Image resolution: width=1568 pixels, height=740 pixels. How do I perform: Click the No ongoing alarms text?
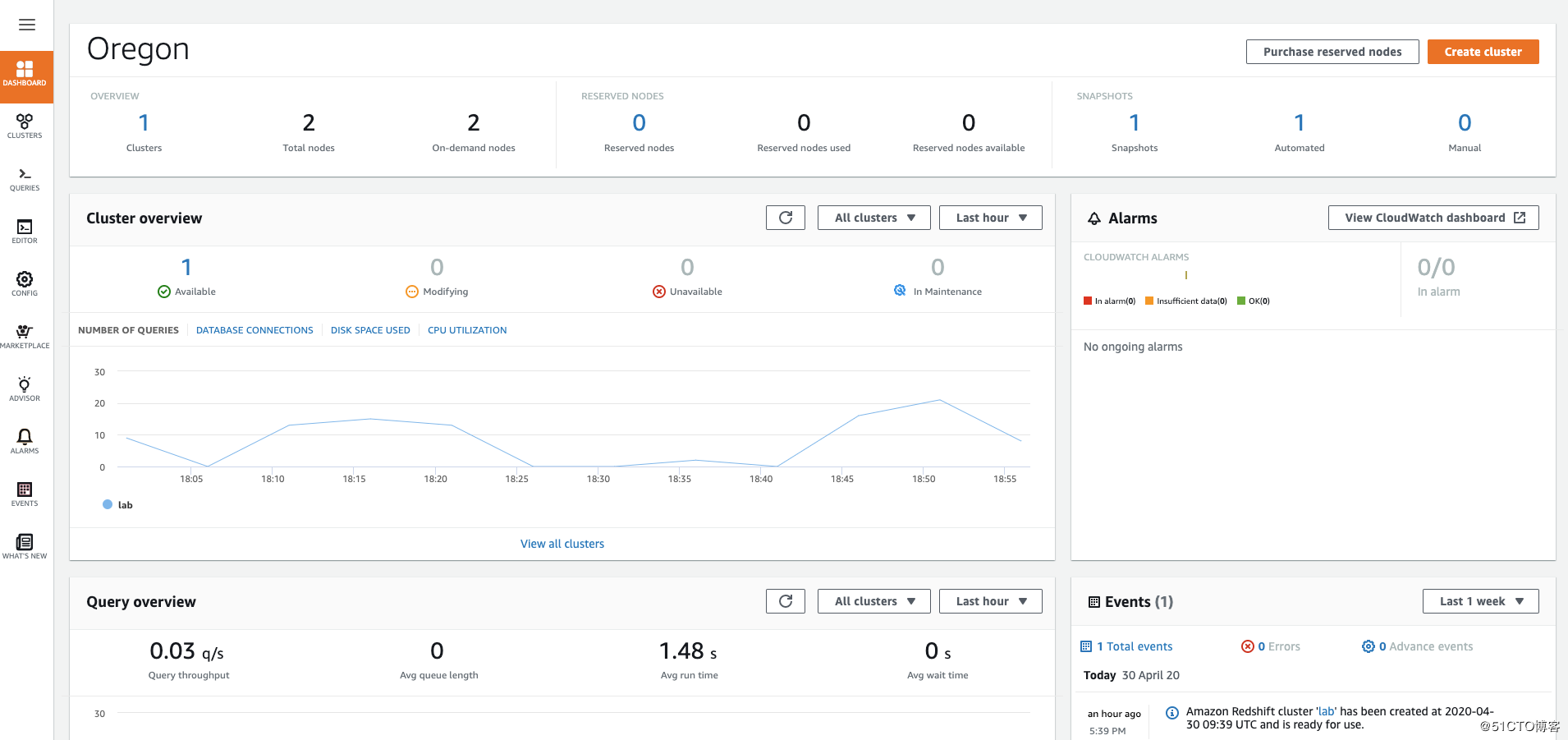coord(1133,347)
